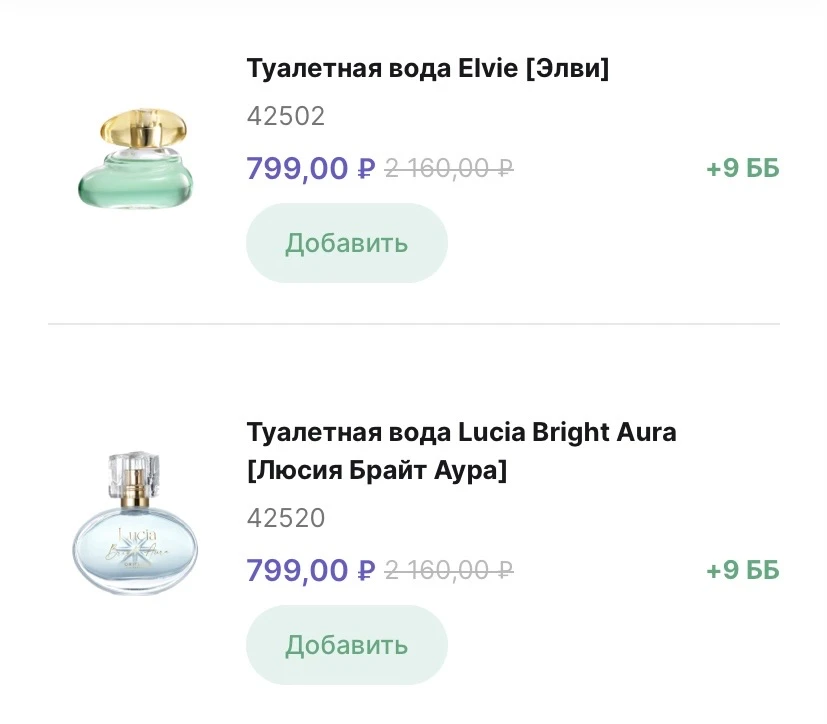The image size is (827, 724).
Task: Click the +9 ББ bonus label for Elvie
Action: (x=742, y=169)
